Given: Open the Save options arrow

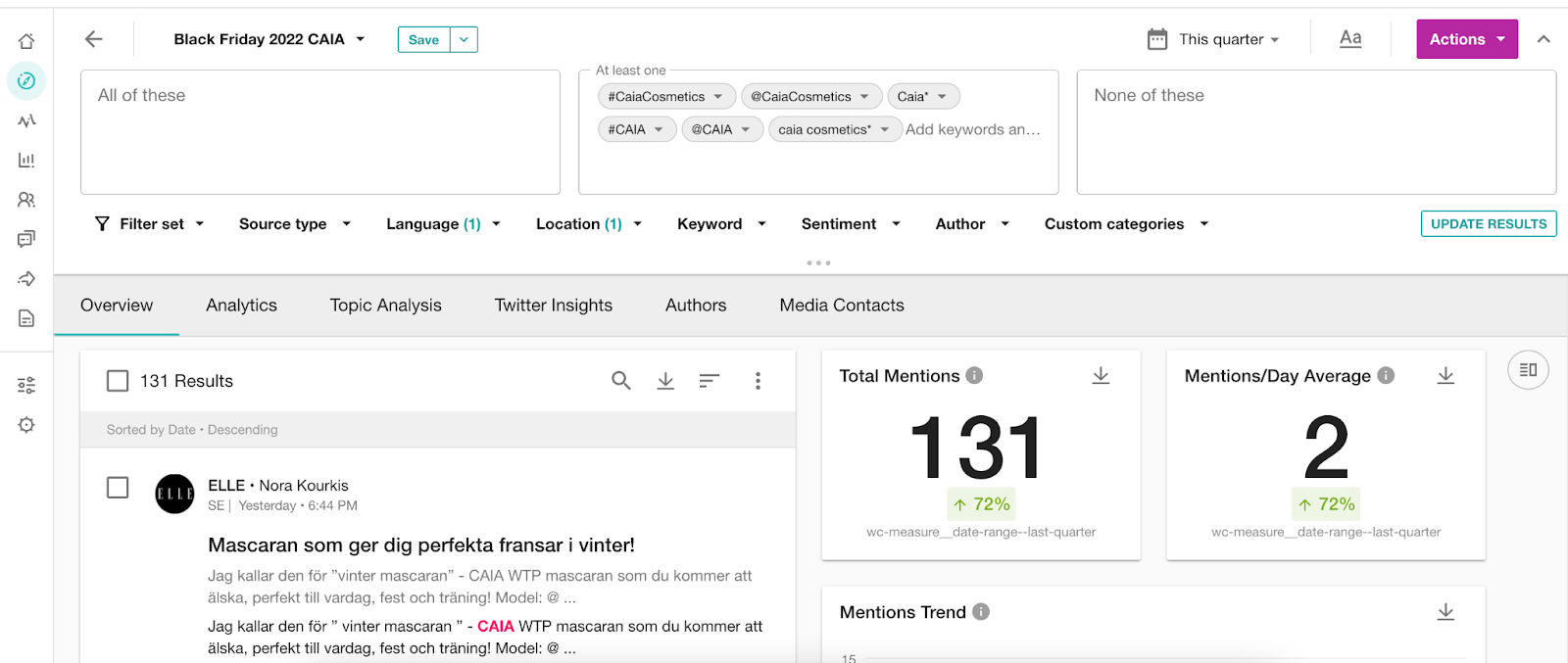Looking at the screenshot, I should coord(465,39).
